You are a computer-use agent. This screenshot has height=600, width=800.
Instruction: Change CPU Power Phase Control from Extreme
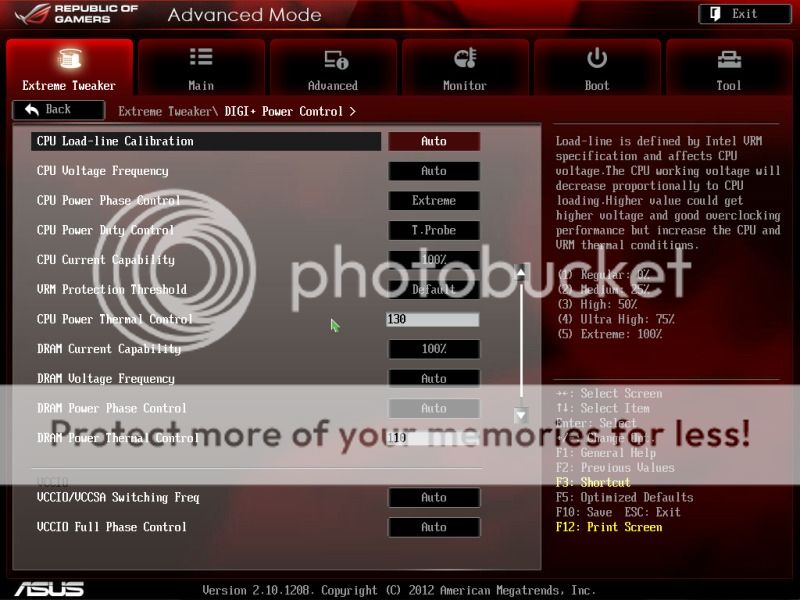click(434, 201)
